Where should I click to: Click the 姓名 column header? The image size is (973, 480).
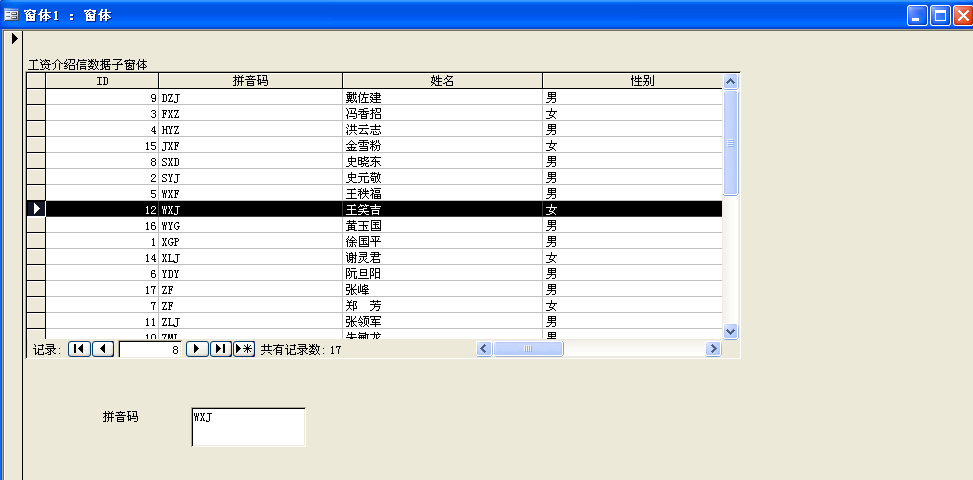[442, 80]
